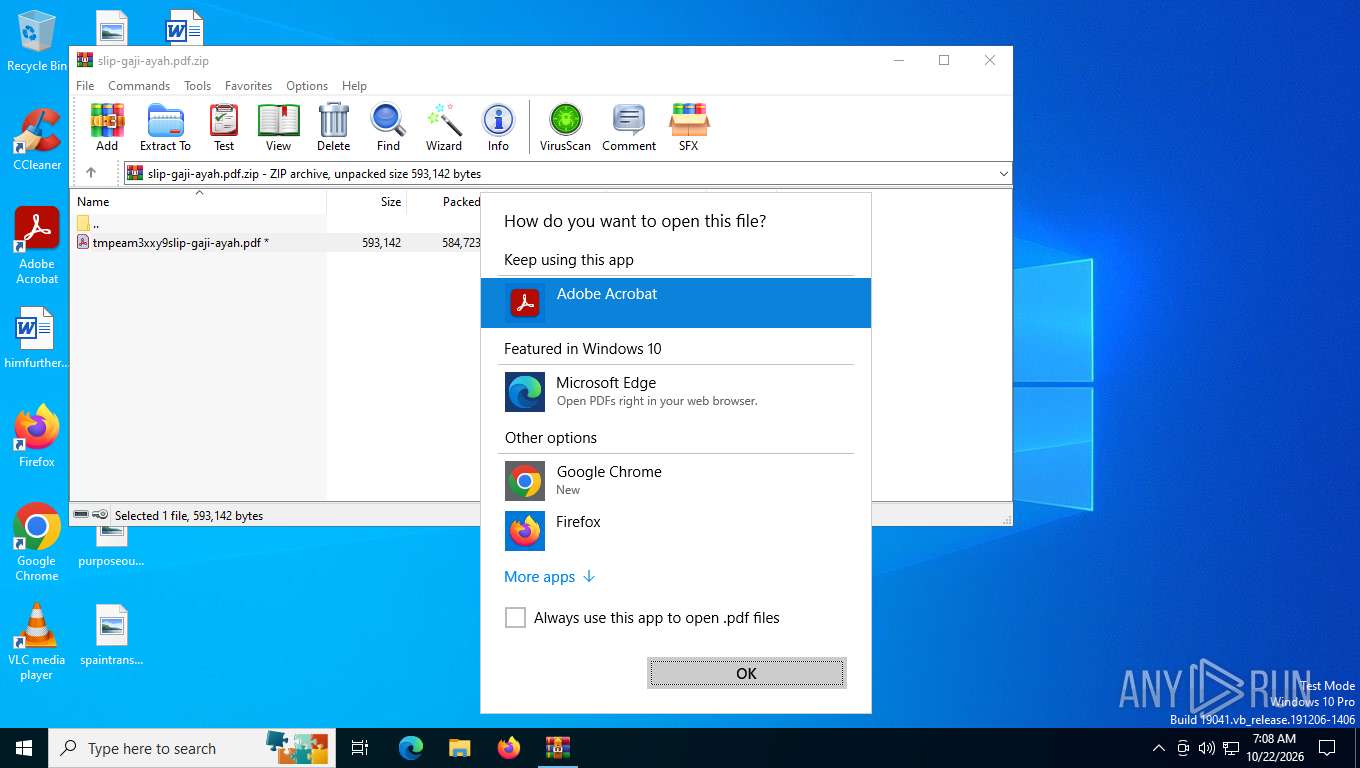Open the Options menu
This screenshot has width=1360, height=768.
point(307,86)
